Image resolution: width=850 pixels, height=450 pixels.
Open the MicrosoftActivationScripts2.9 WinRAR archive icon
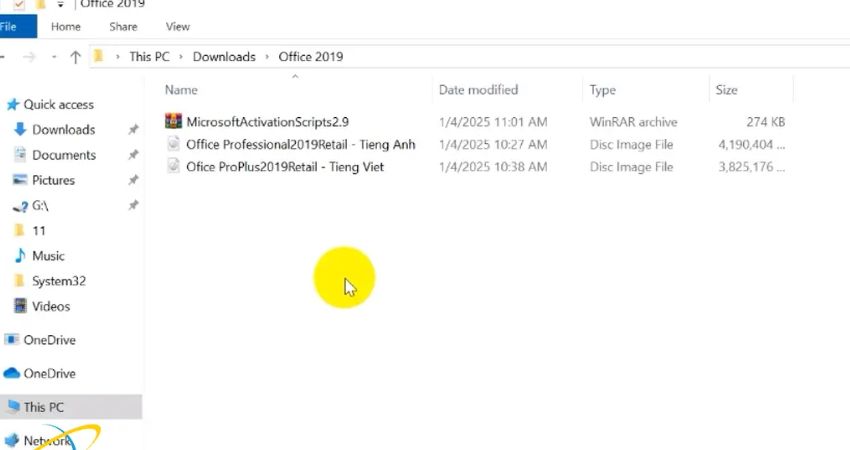[x=174, y=122]
